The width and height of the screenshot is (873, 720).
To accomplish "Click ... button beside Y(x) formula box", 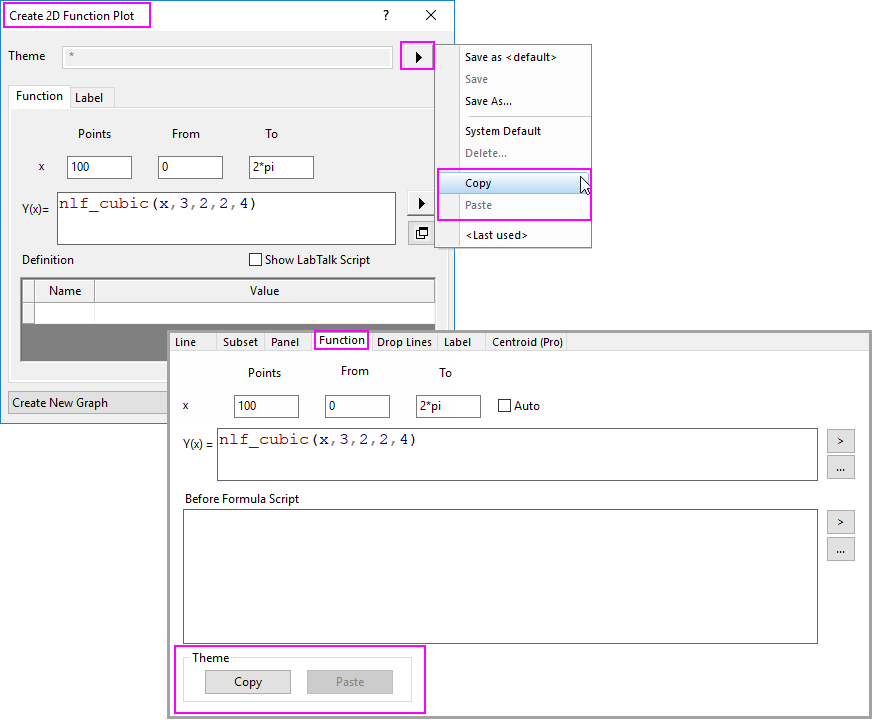I will point(841,468).
